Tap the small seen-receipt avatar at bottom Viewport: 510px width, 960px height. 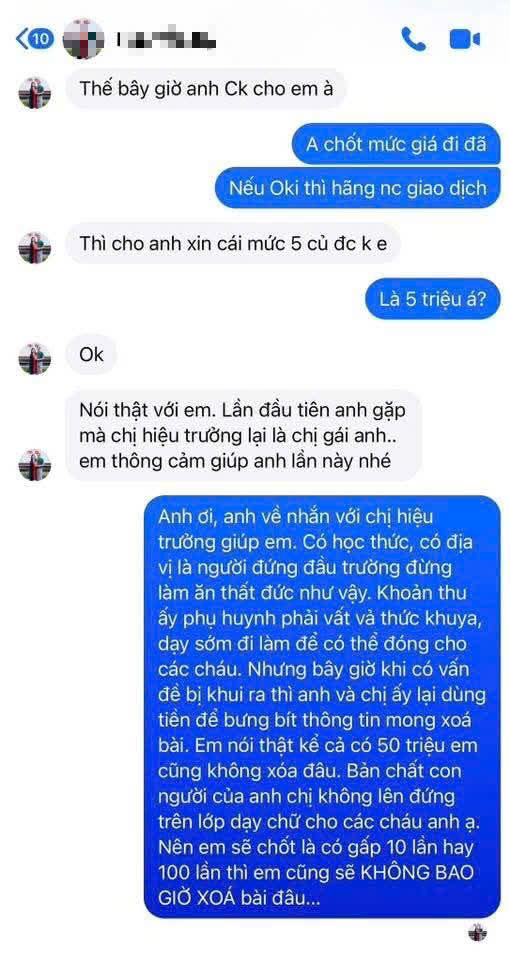[x=478, y=932]
